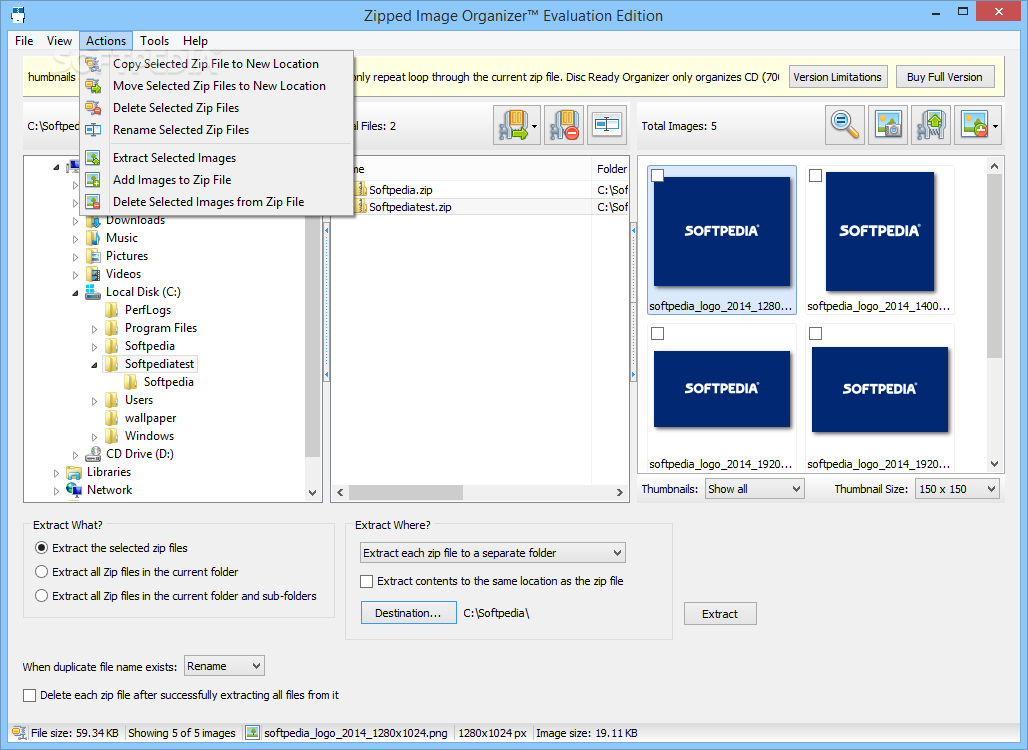
Task: Click the Version Limitations button
Action: 838,77
